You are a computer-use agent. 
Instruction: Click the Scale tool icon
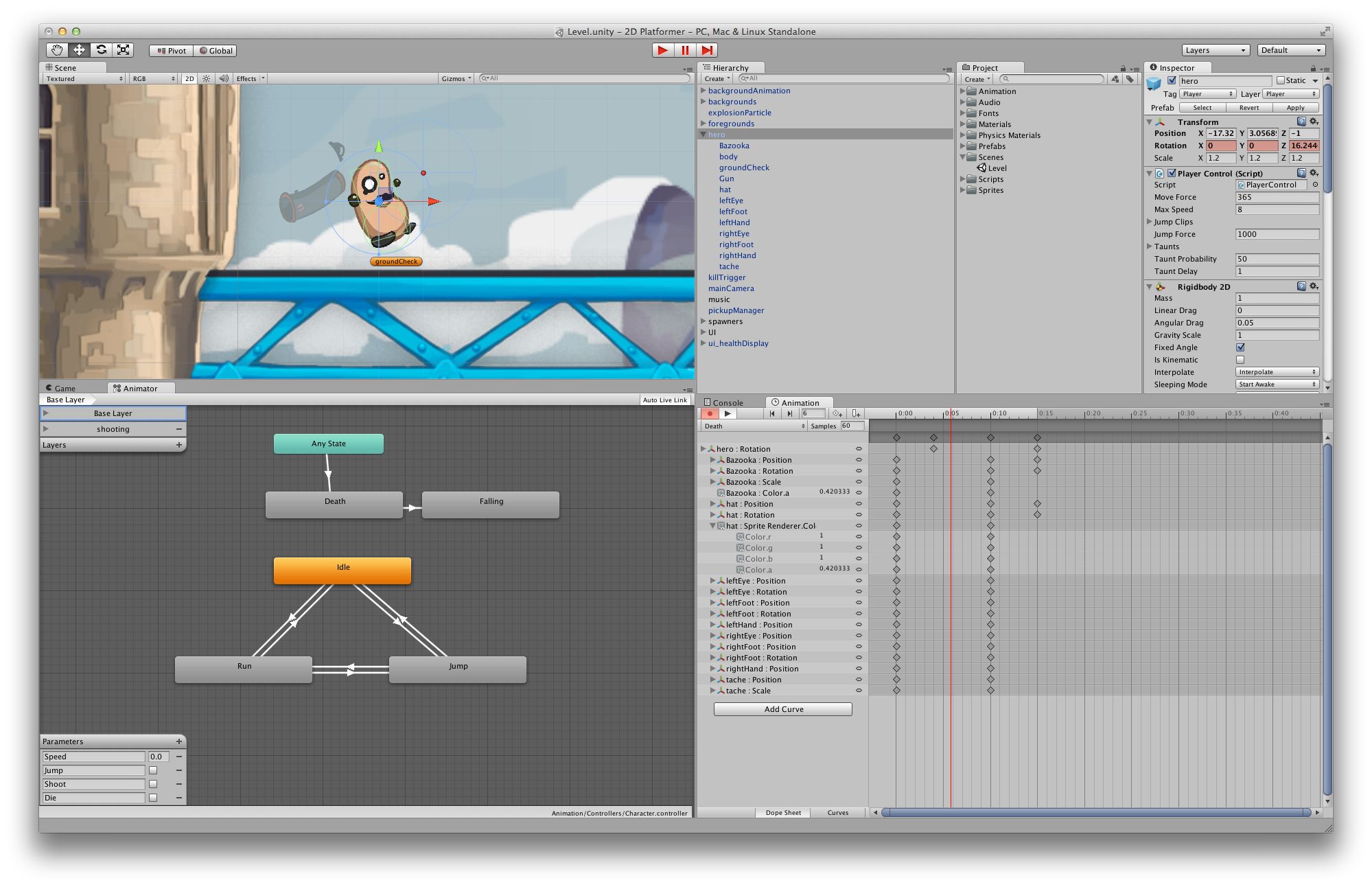(x=124, y=50)
